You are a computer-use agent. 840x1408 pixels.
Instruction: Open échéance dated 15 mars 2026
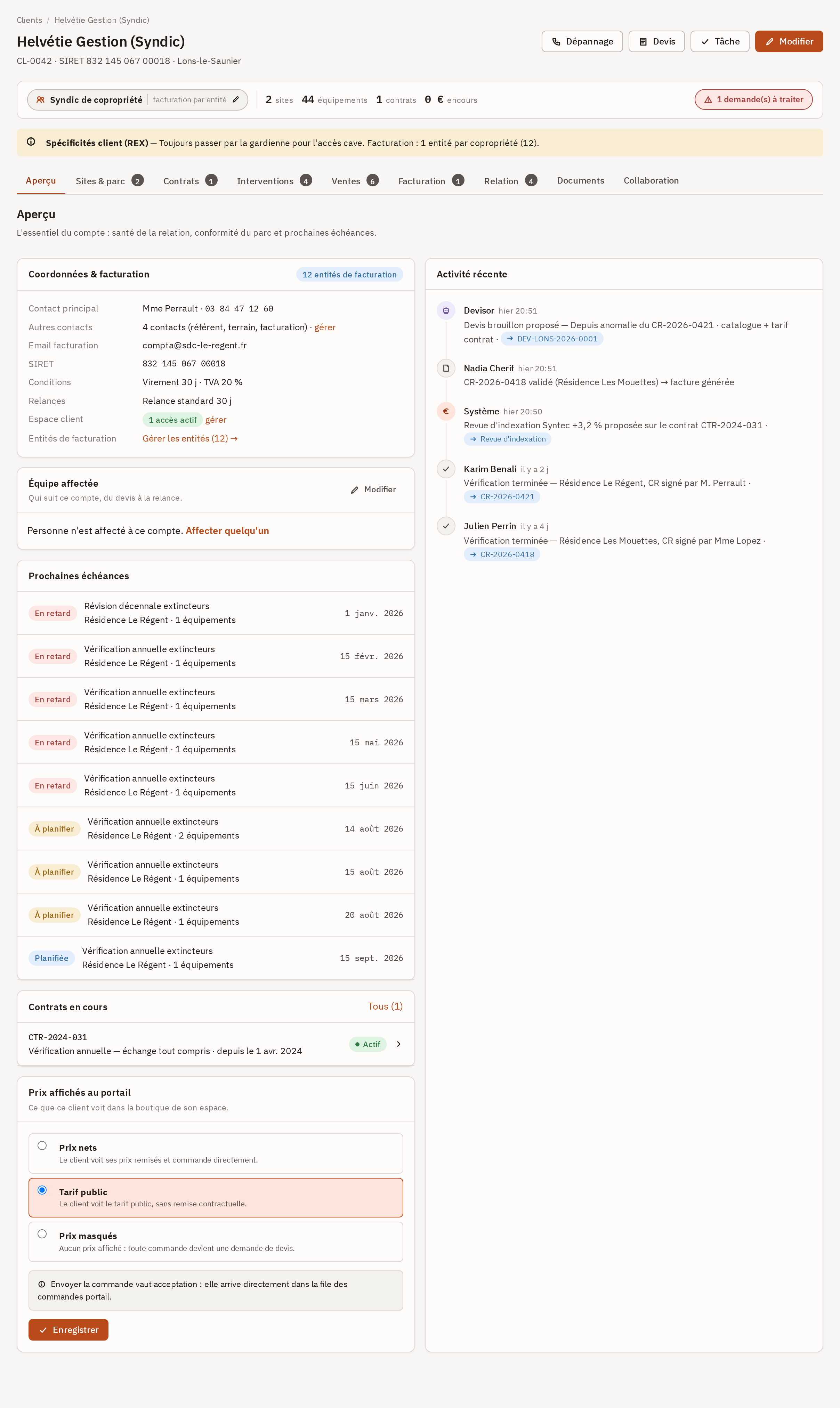click(216, 699)
